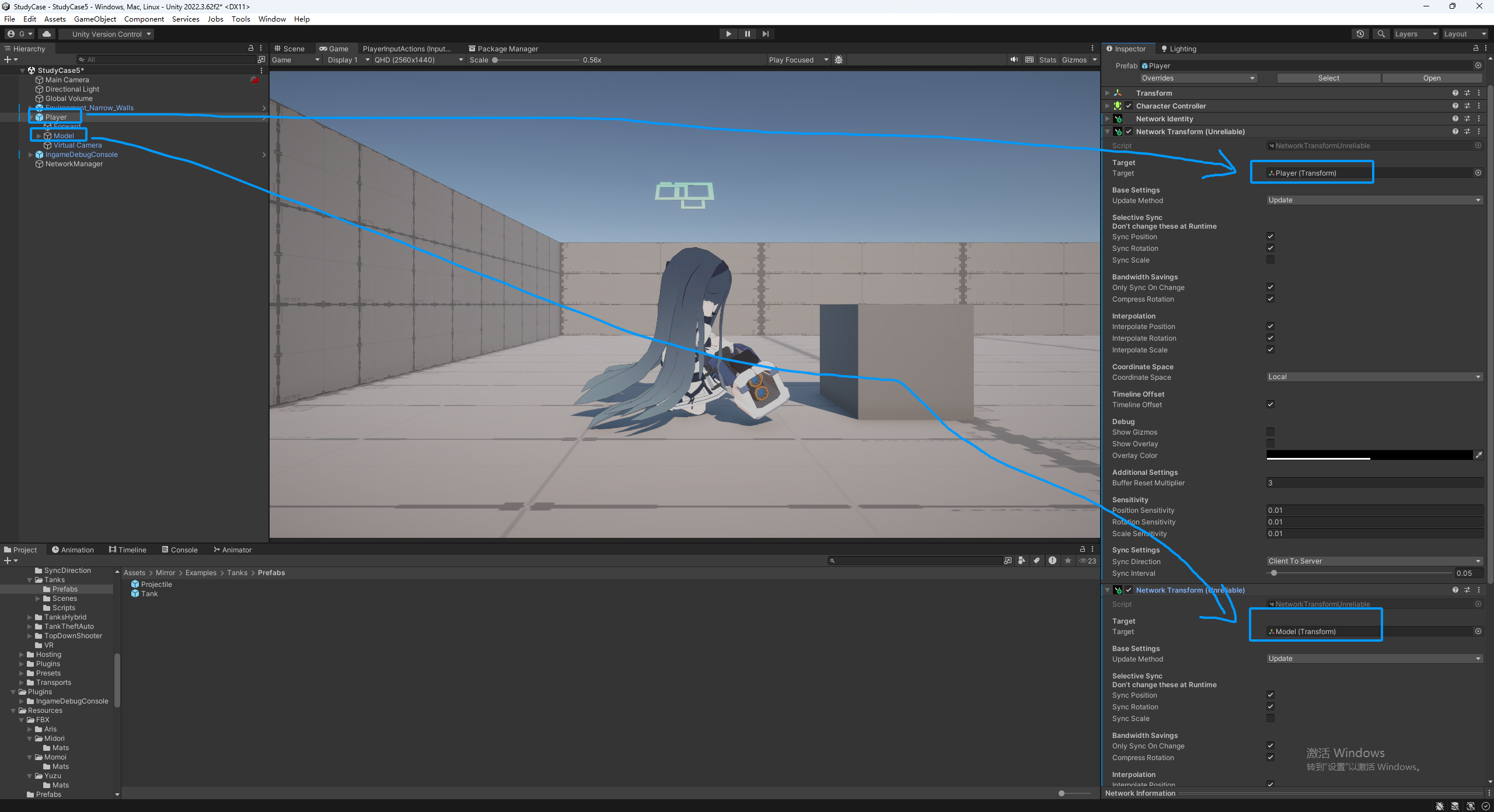Pick overlay color with eyedropper icon
Image resolution: width=1494 pixels, height=812 pixels.
[1478, 455]
